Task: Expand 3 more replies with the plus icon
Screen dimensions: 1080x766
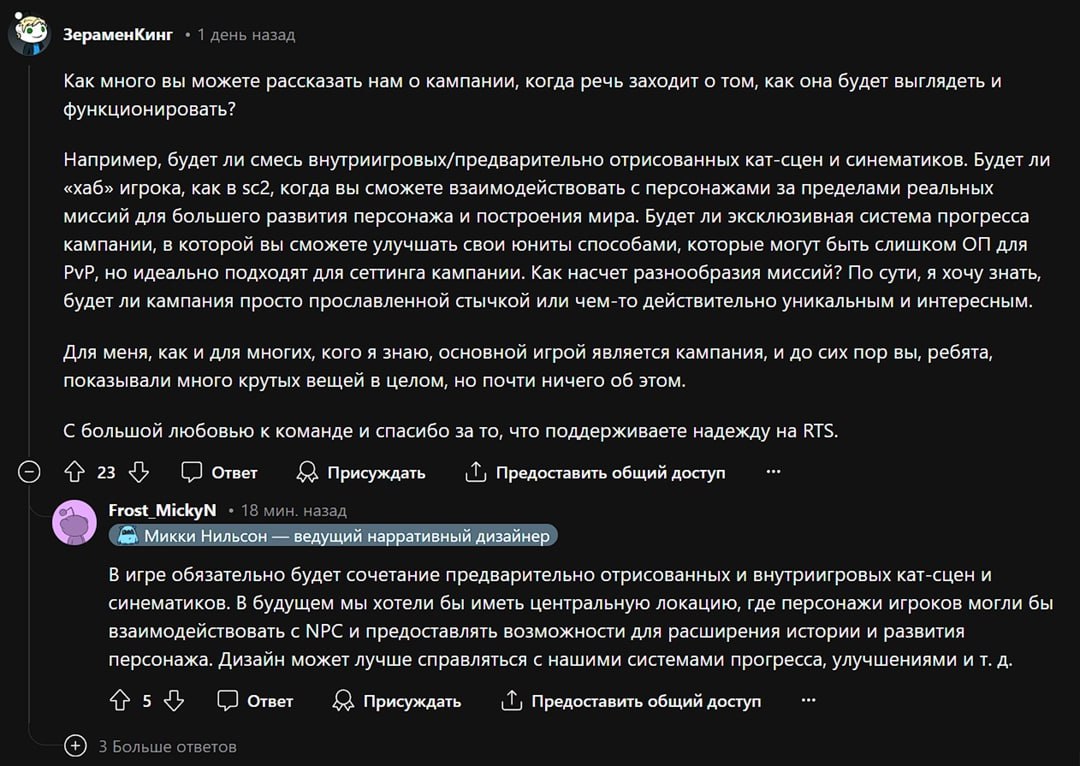Action: tap(75, 746)
